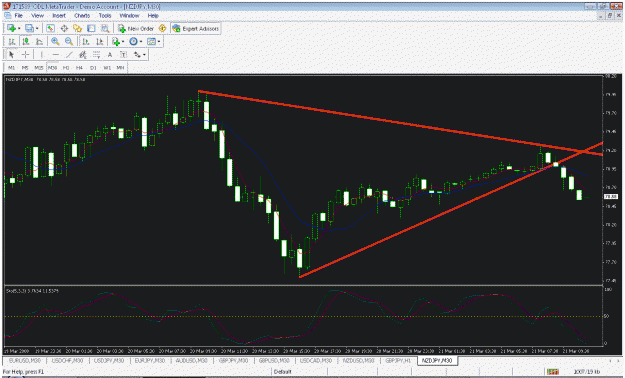Show the Market Watch window

(x=50, y=28)
